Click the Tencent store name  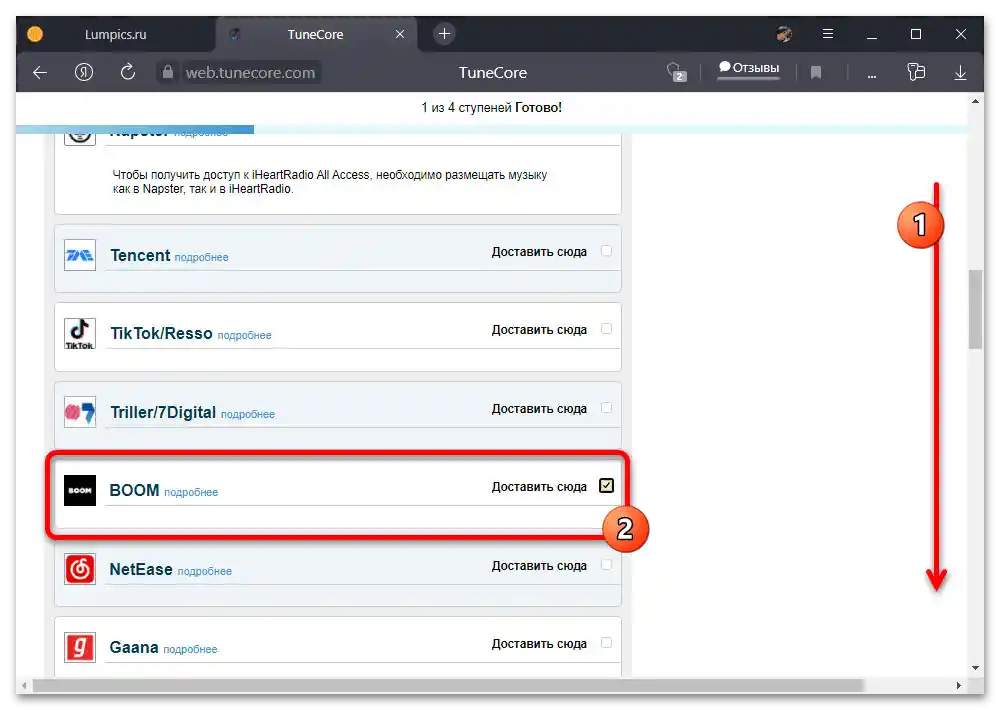140,255
